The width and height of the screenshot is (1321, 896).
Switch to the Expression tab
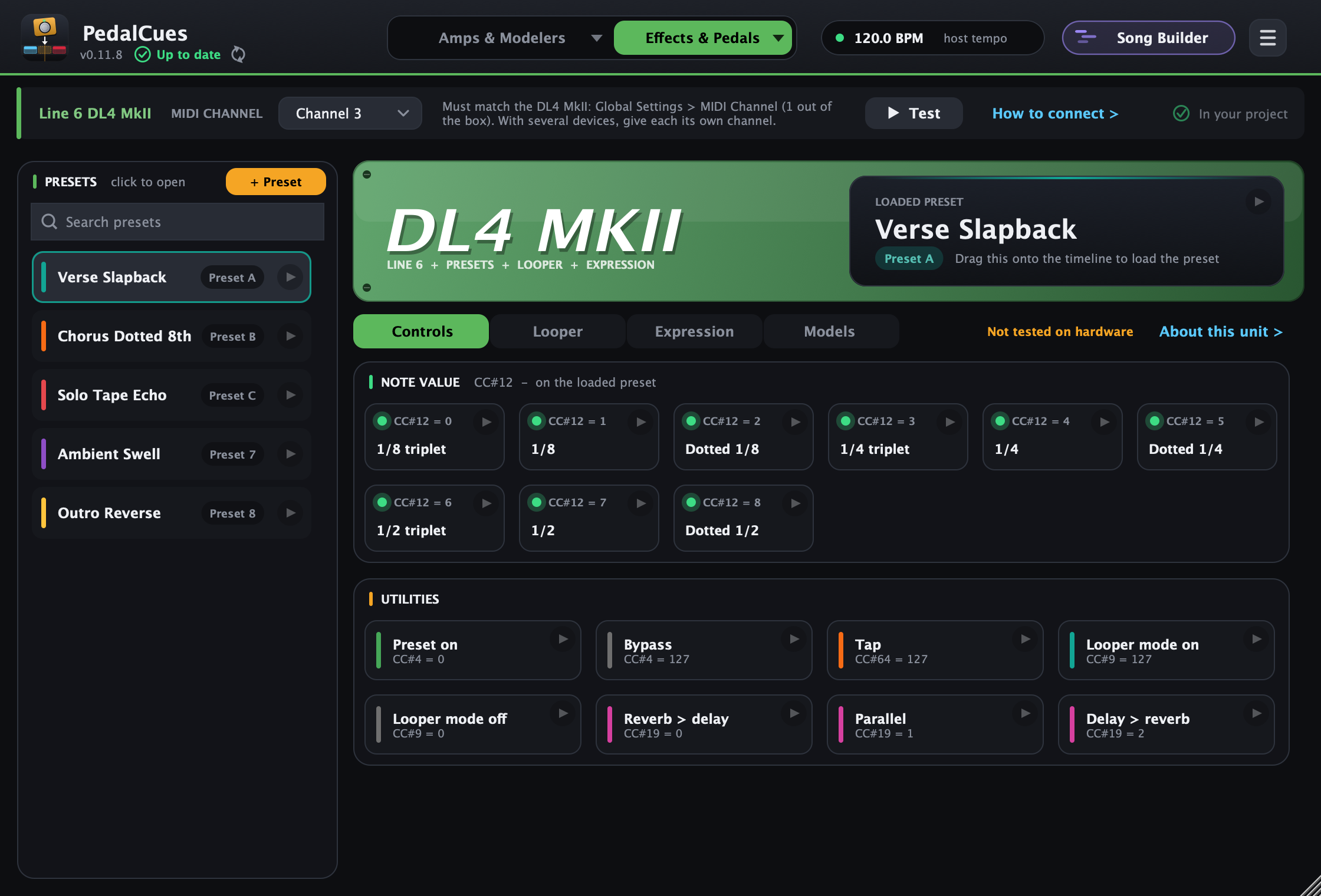(694, 331)
